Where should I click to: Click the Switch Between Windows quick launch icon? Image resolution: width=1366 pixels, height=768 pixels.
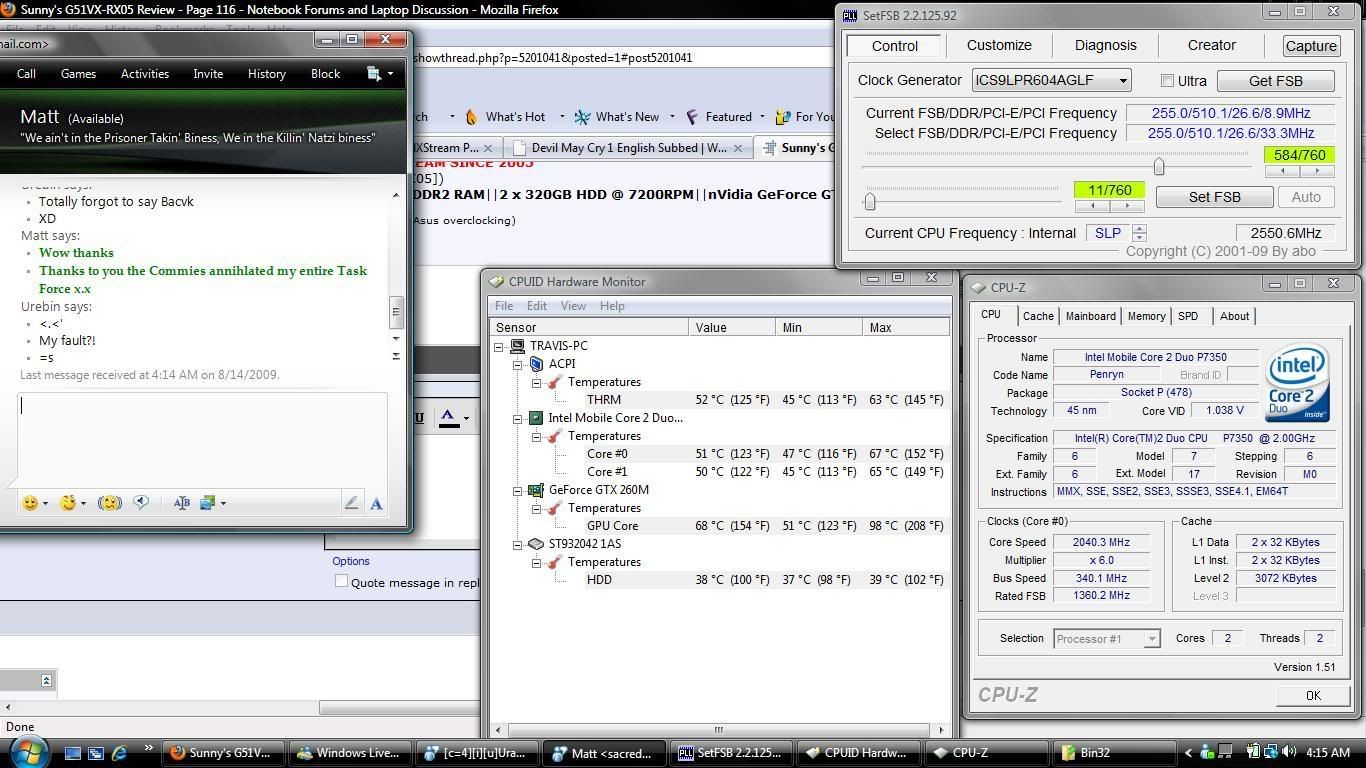pos(96,753)
